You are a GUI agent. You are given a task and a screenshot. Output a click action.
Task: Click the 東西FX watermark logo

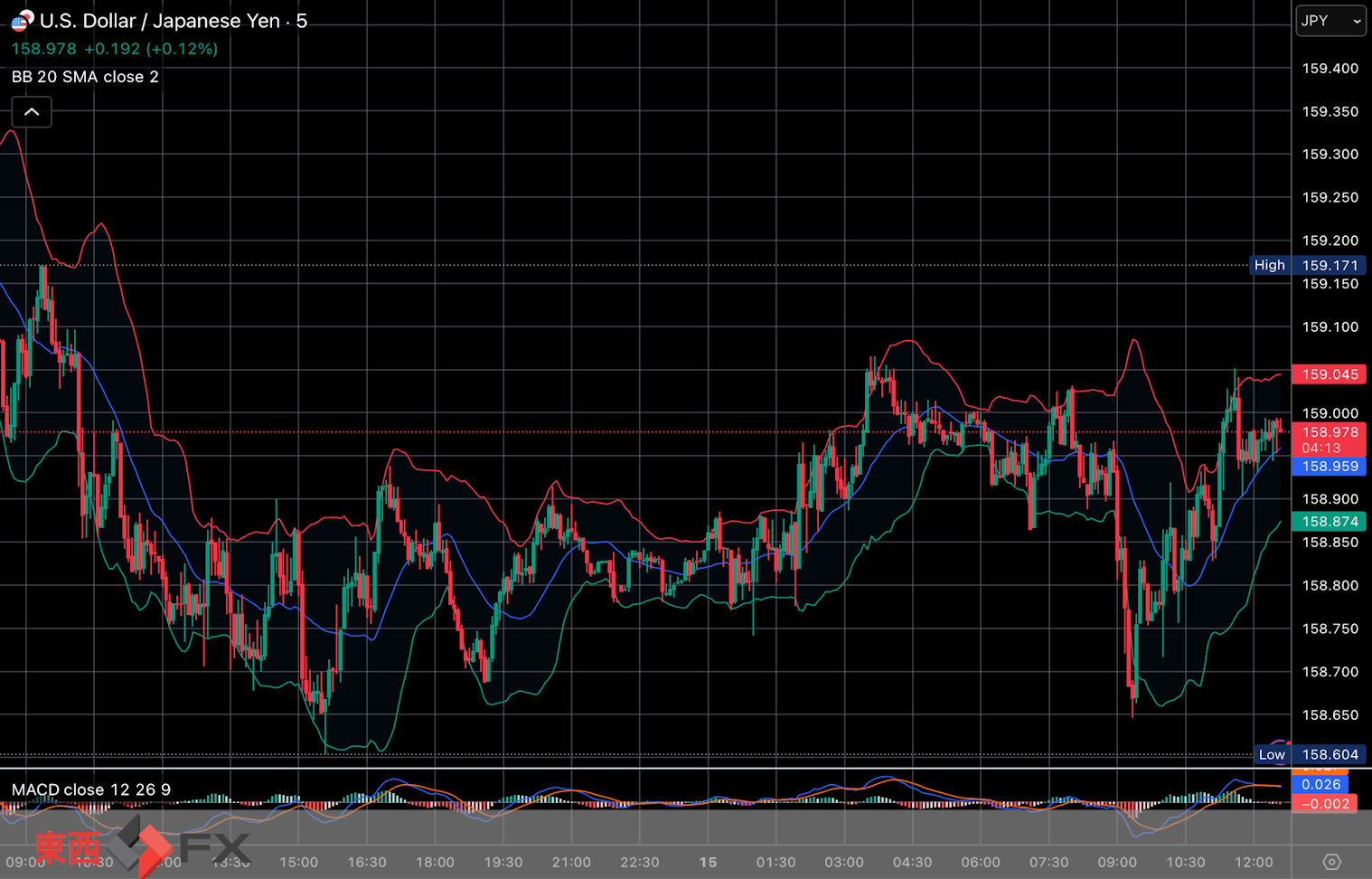(143, 846)
